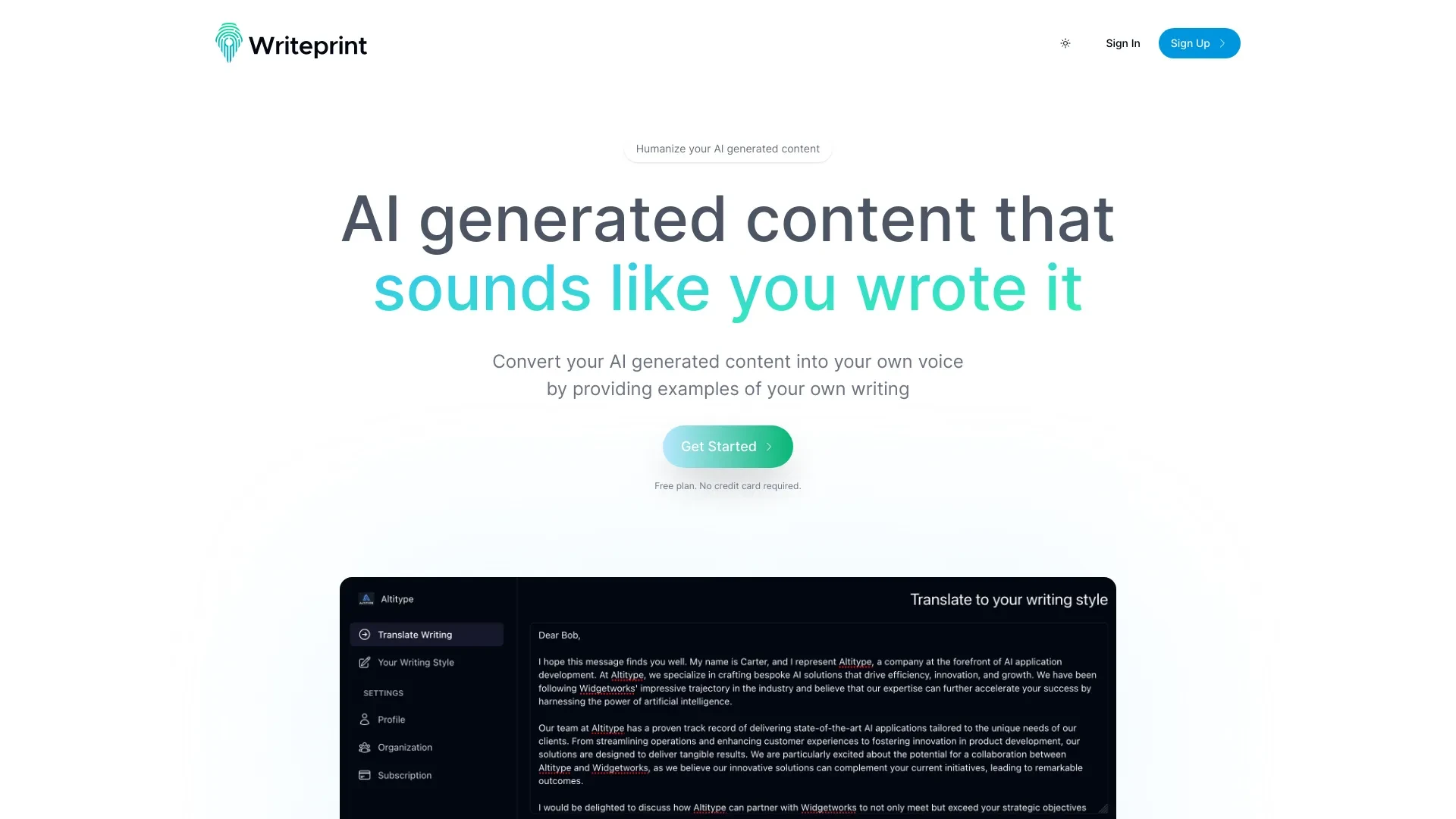Toggle the Humanize AI content switch
1456x819 pixels.
727,148
